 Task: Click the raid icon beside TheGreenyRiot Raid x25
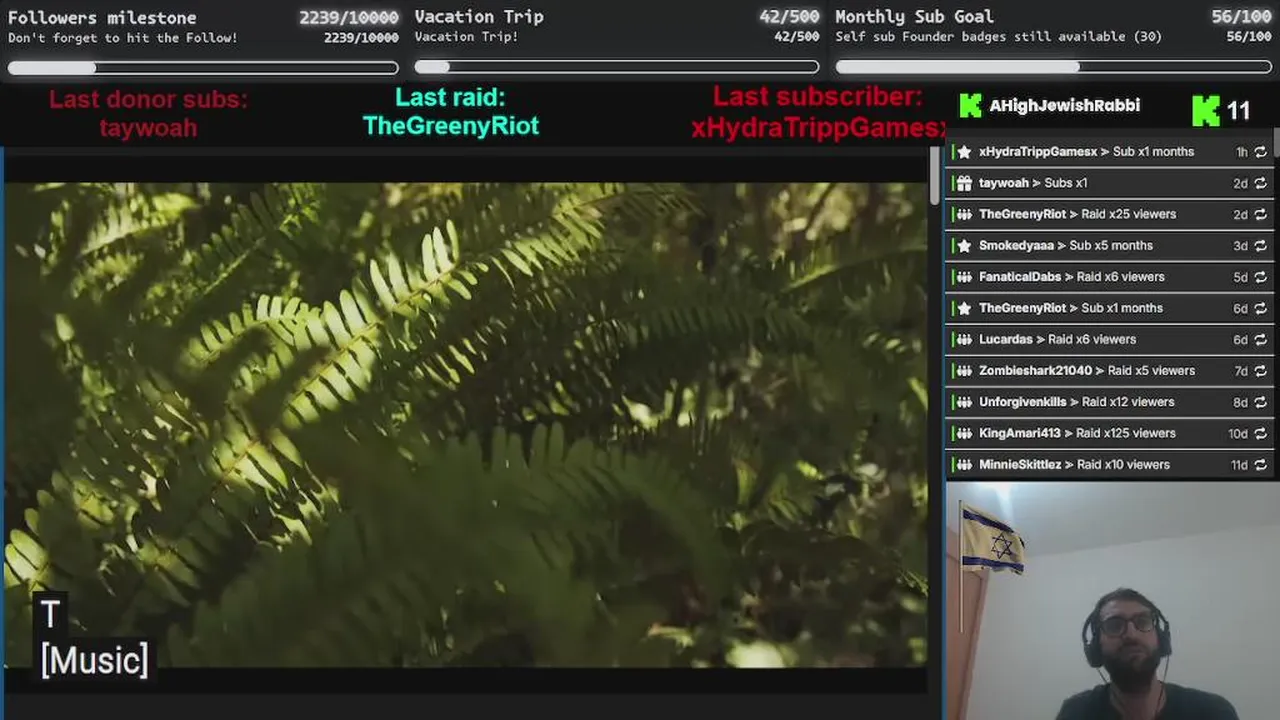(964, 214)
